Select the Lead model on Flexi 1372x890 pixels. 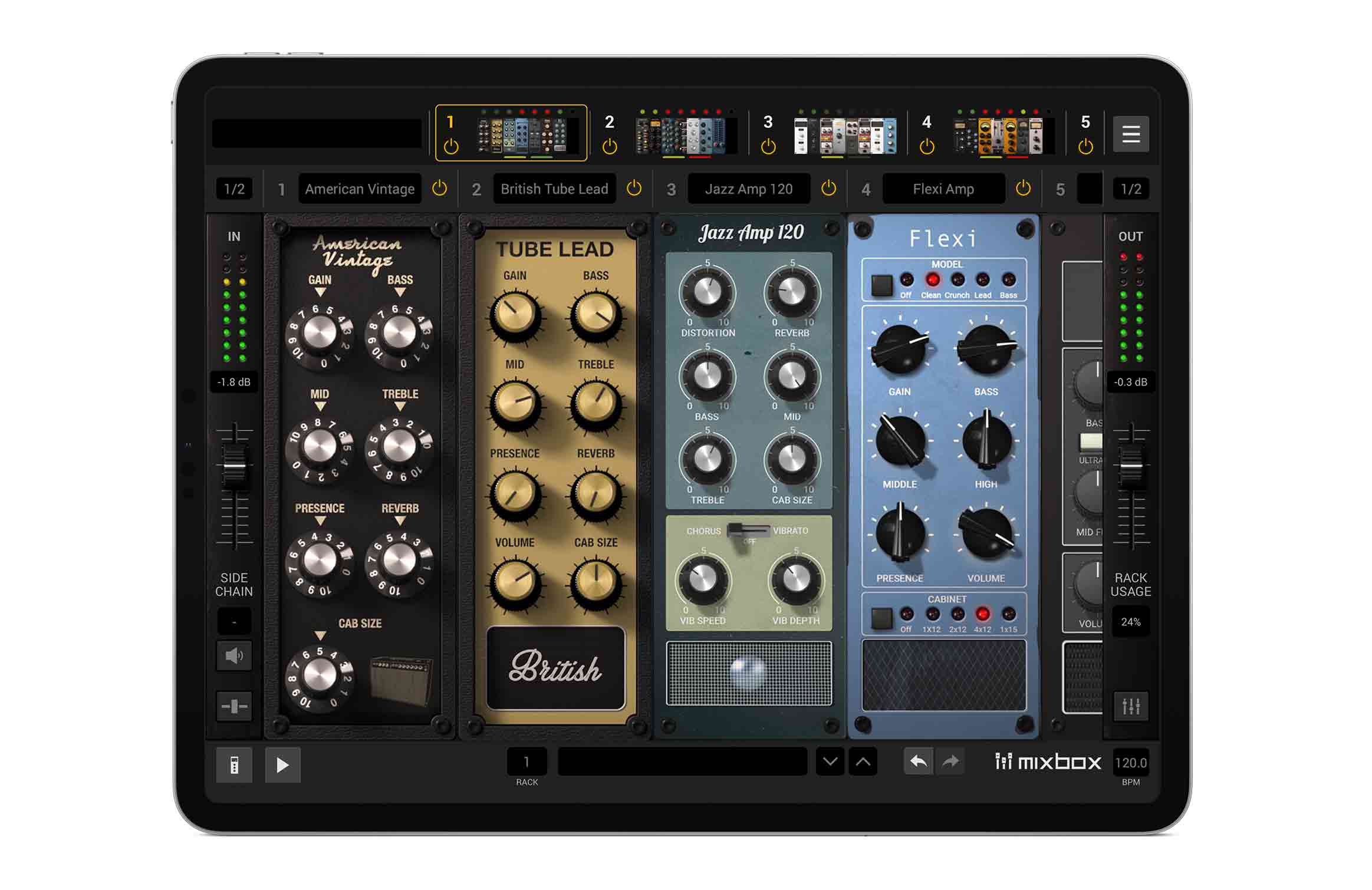982,280
